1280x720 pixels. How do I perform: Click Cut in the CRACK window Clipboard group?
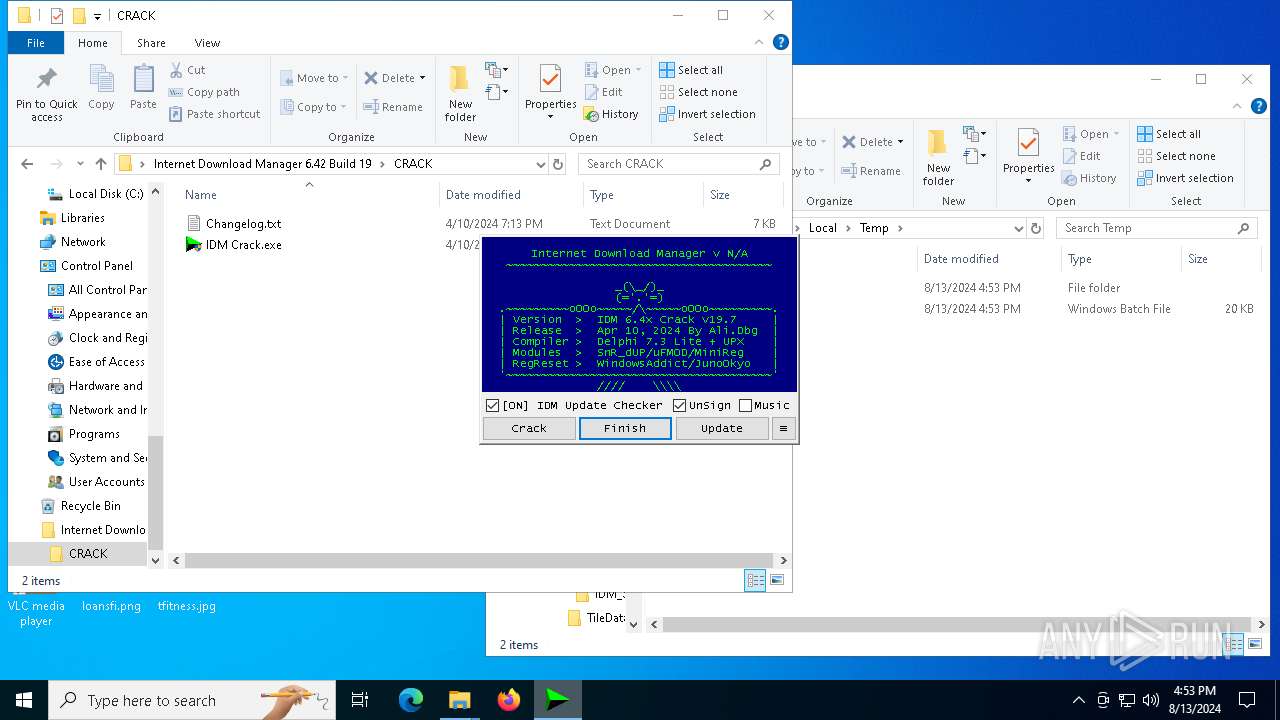coord(187,70)
